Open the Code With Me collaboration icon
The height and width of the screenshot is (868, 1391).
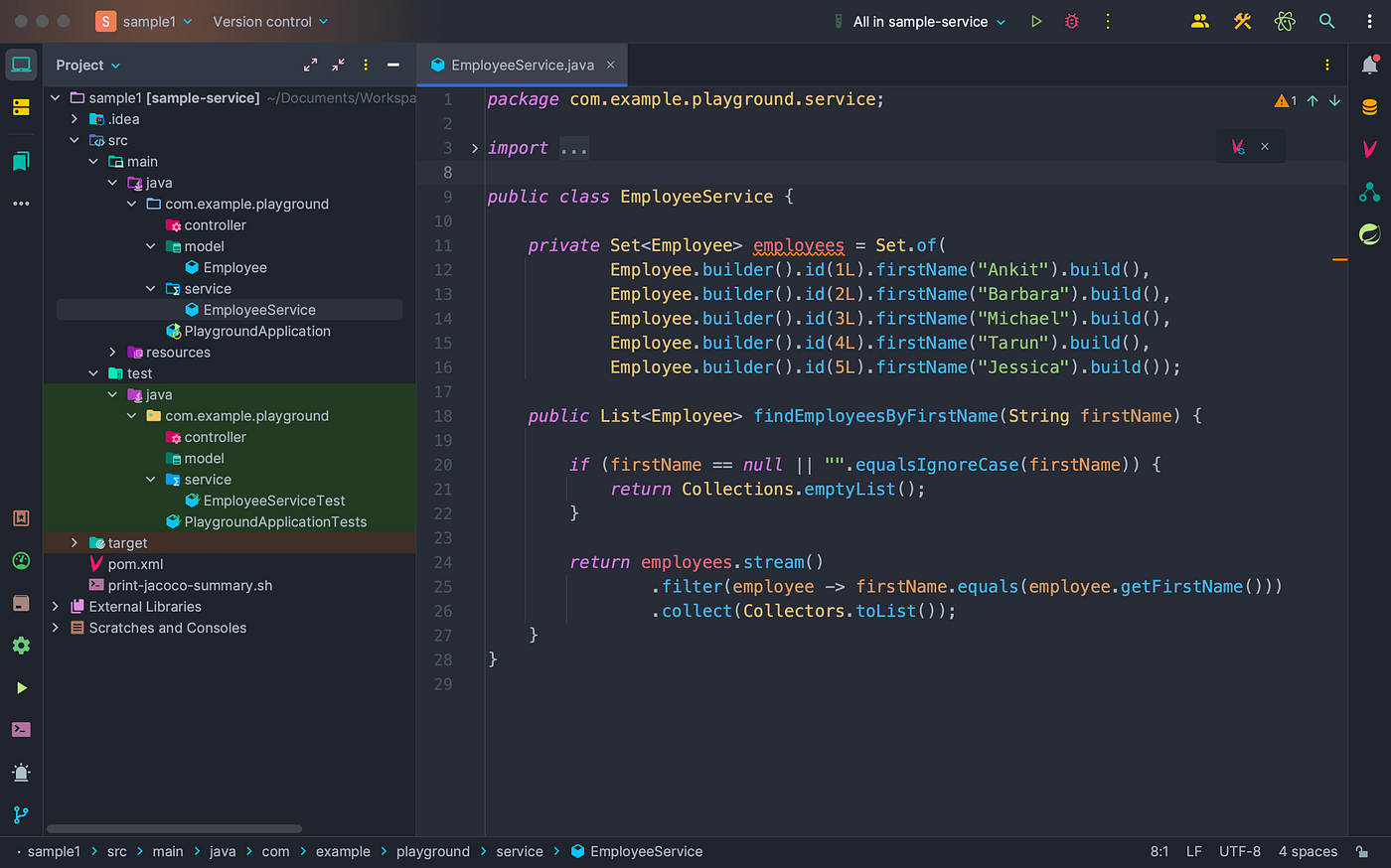point(1199,21)
